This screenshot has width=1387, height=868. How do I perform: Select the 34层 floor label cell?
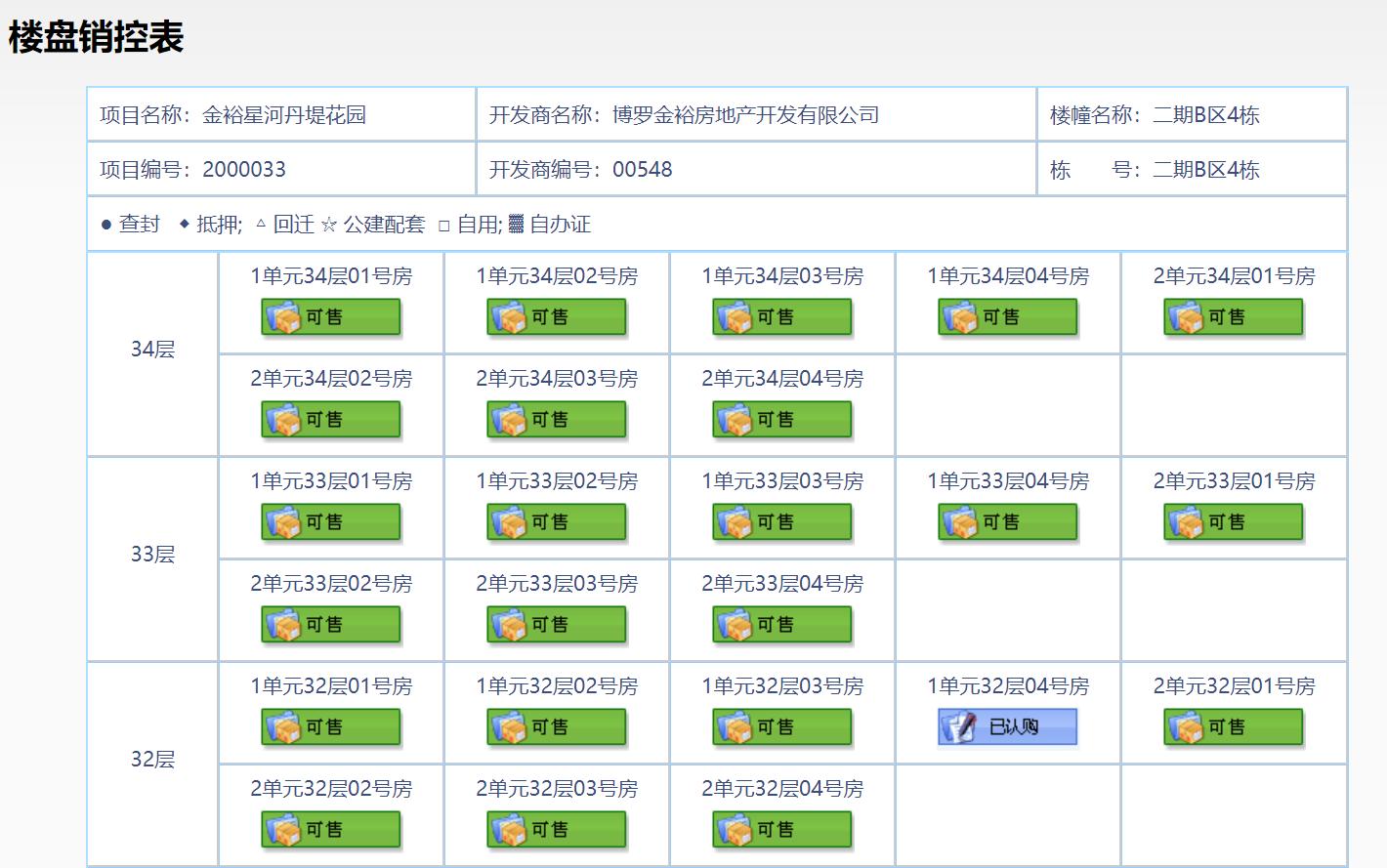click(151, 348)
